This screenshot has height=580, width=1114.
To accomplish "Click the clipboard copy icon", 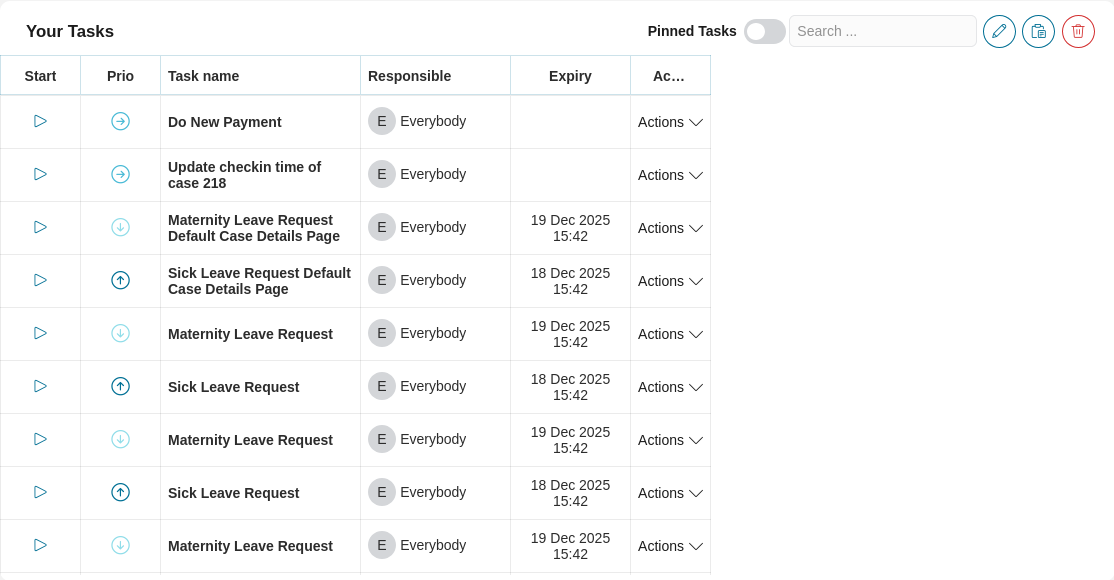I will click(x=1038, y=31).
